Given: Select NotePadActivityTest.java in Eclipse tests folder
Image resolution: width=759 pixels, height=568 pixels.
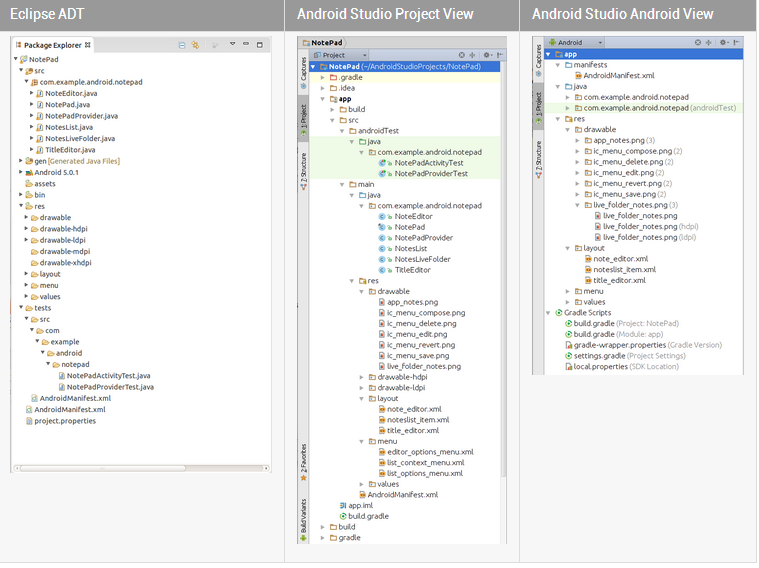Looking at the screenshot, I should tap(108, 376).
